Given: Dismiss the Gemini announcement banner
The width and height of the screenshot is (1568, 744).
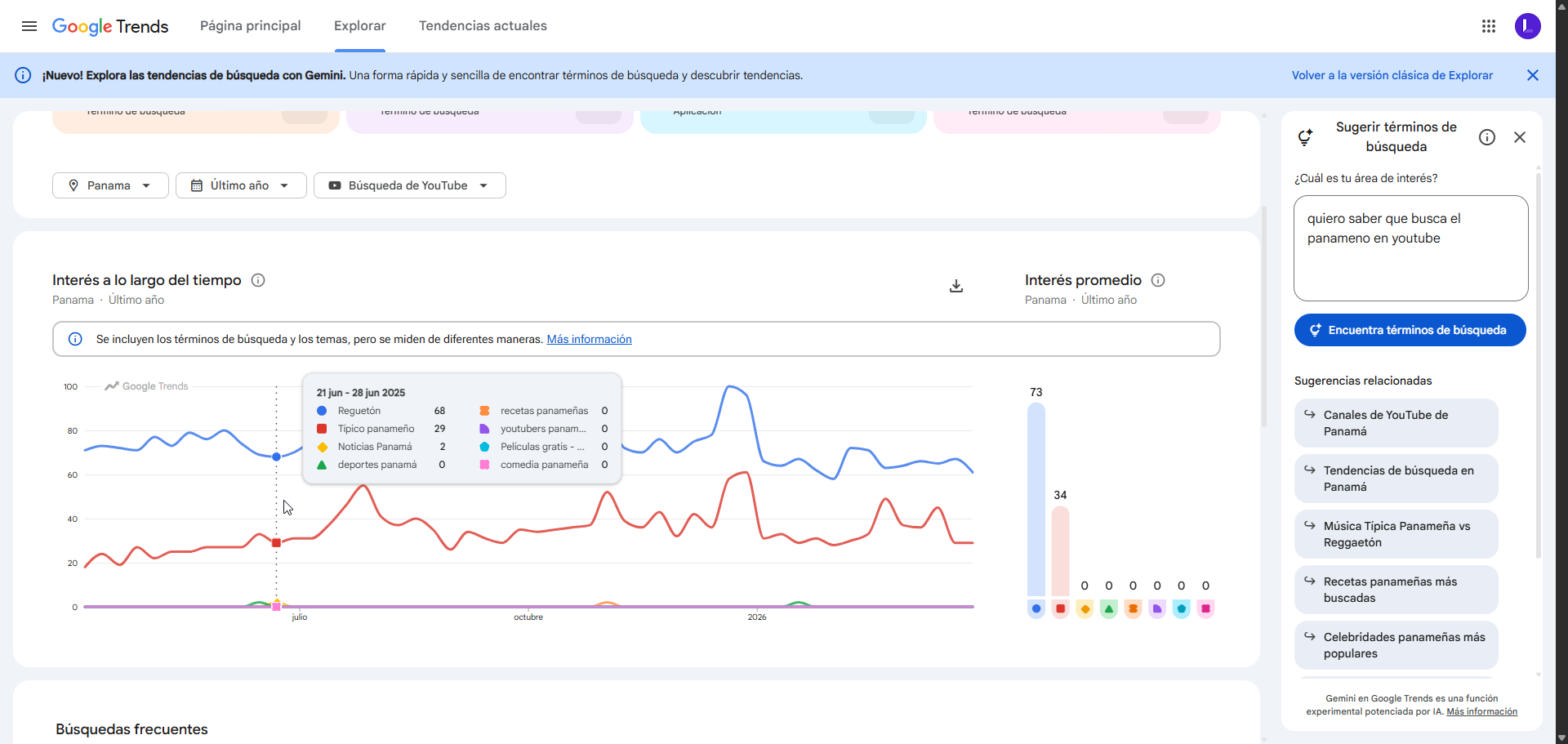Looking at the screenshot, I should pos(1533,75).
